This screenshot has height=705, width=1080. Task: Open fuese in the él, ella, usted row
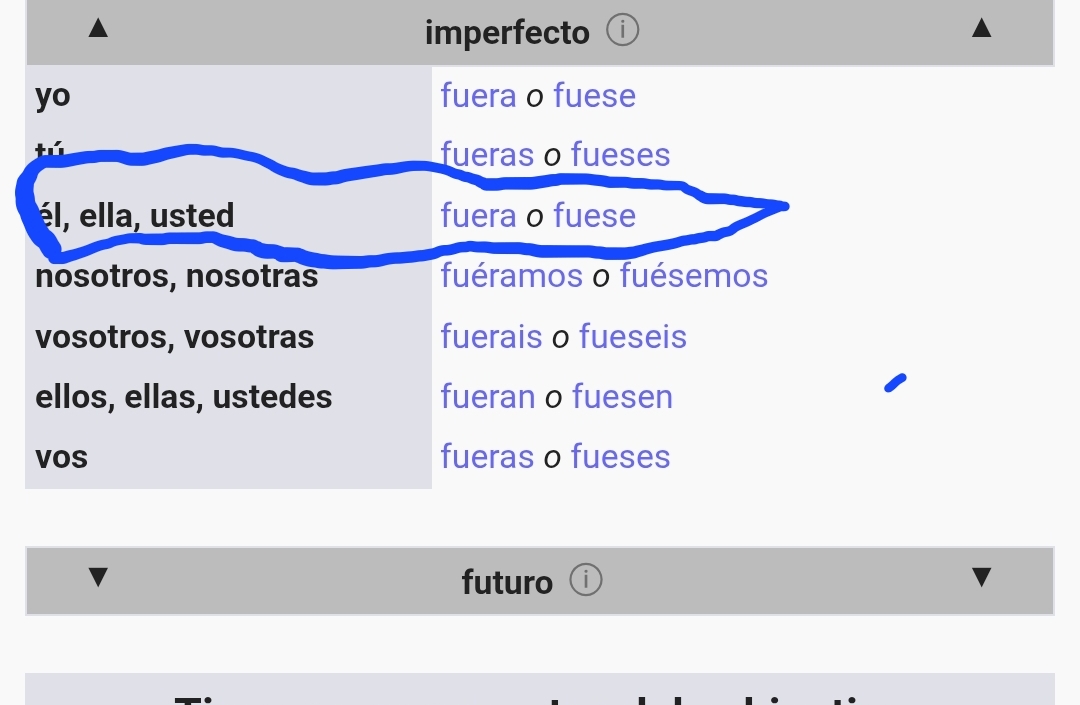point(594,216)
